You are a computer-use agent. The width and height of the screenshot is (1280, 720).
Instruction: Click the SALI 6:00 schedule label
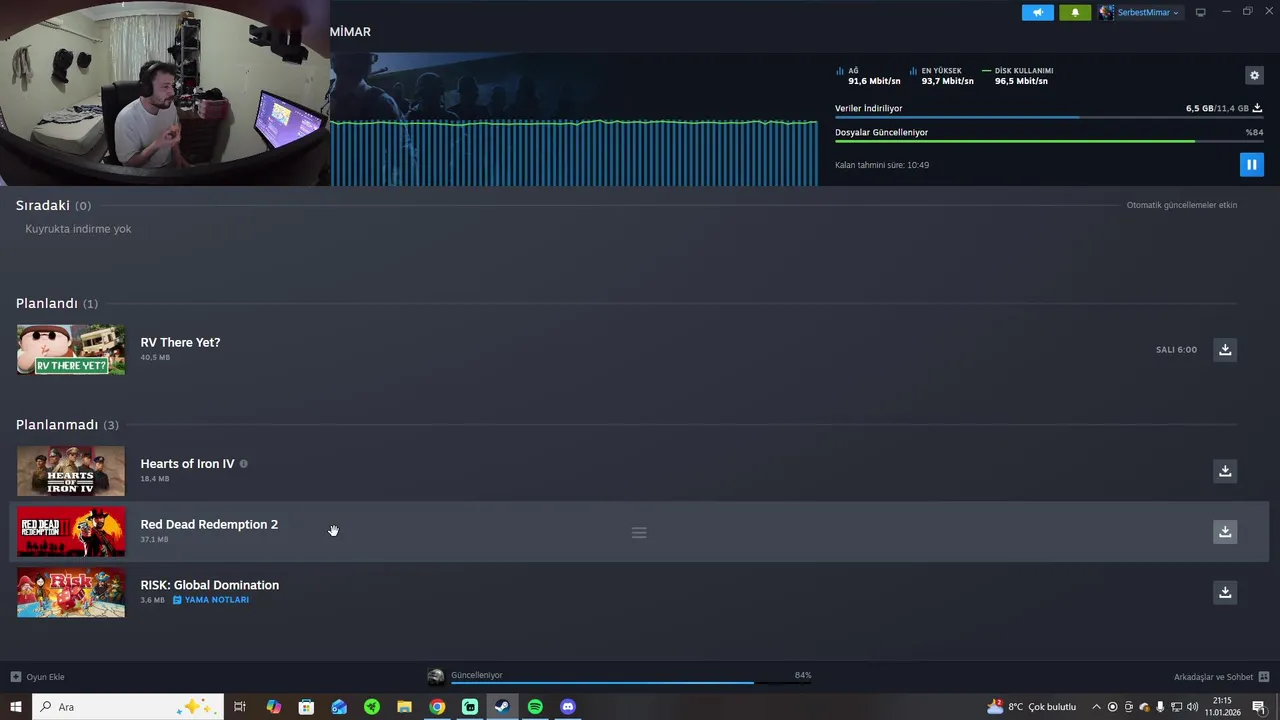[1176, 350]
